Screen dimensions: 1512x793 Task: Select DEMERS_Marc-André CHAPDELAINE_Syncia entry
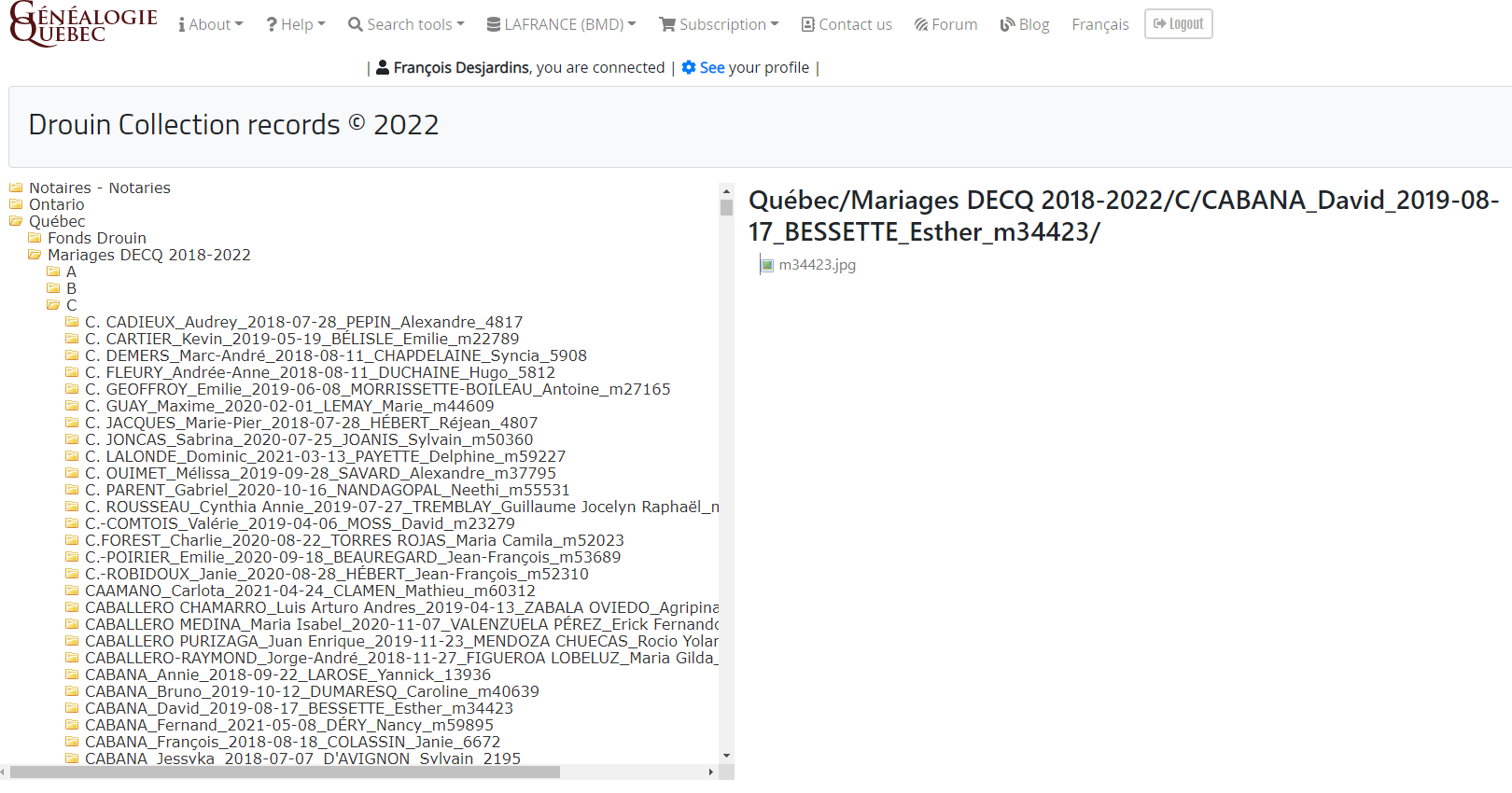(x=336, y=355)
